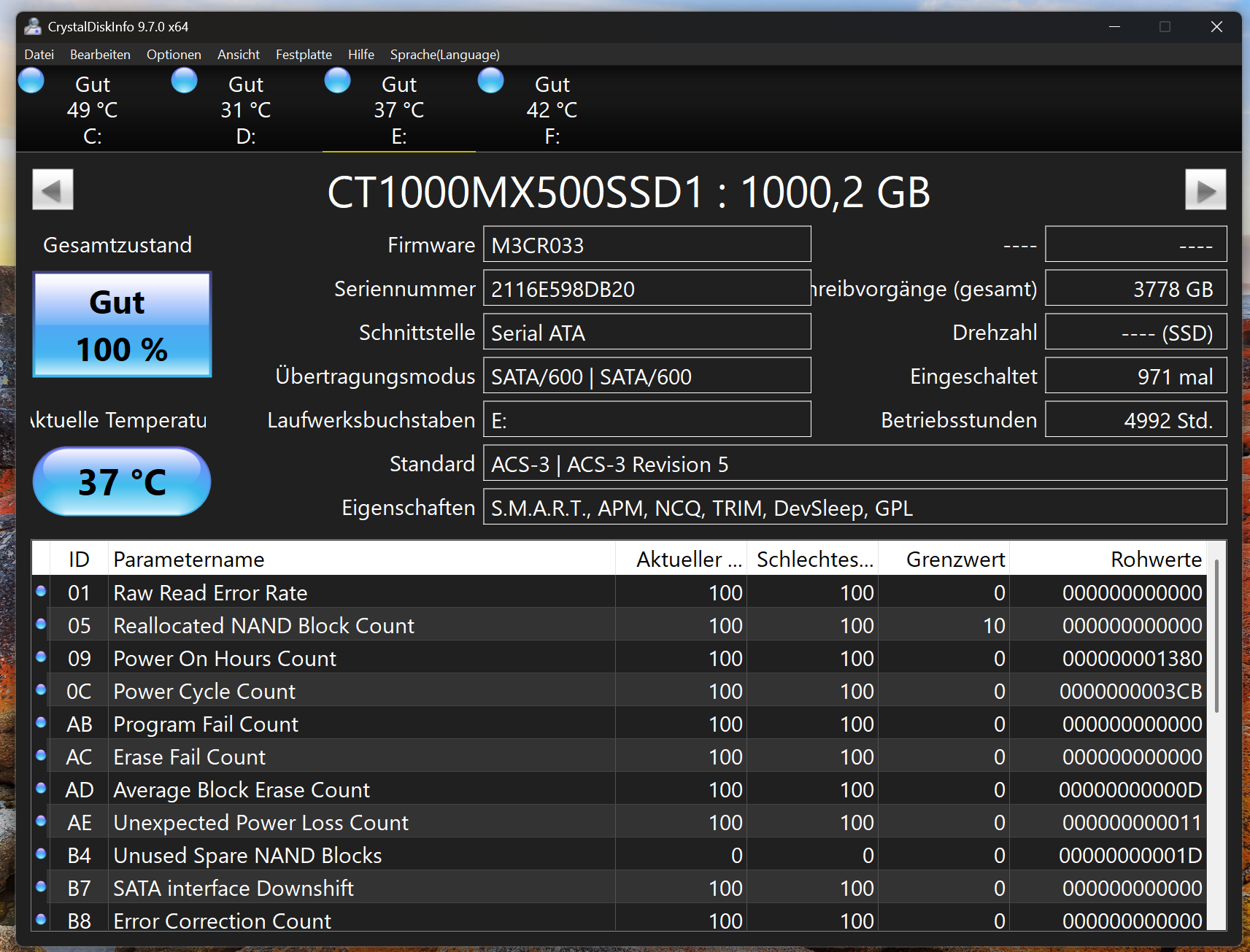Open the Festplatte menu
This screenshot has height=952, width=1250.
tap(304, 55)
